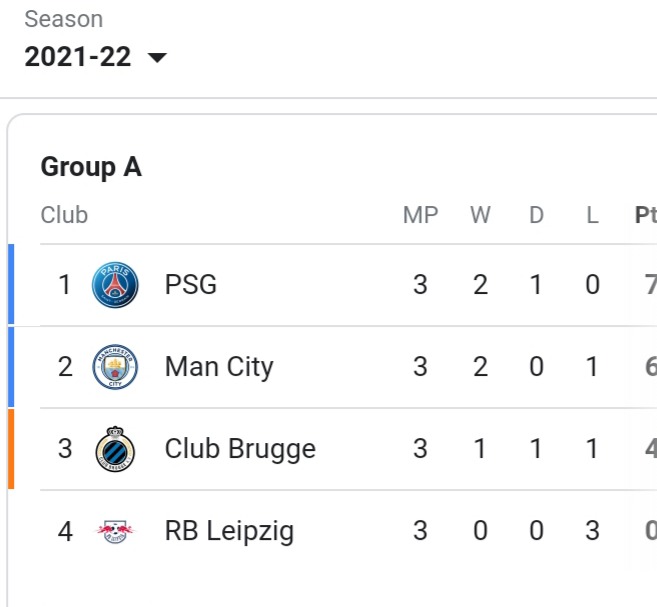657x607 pixels.
Task: Click the Club column header
Action: (x=64, y=215)
